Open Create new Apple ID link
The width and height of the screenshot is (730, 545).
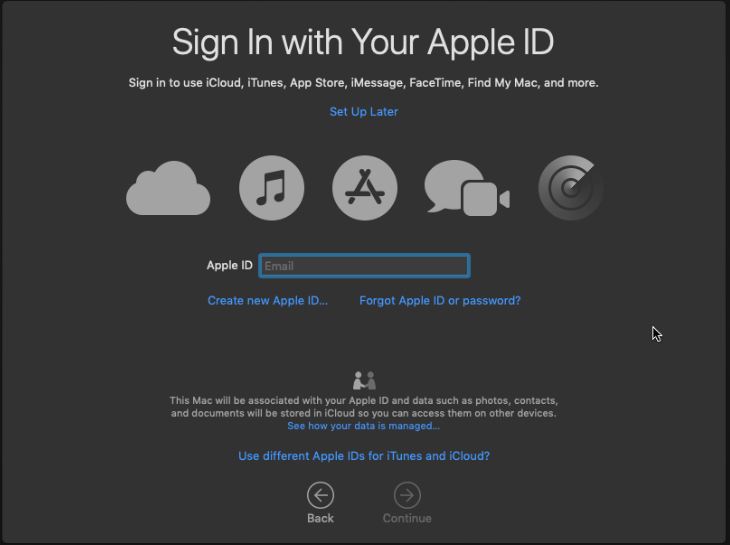click(268, 301)
